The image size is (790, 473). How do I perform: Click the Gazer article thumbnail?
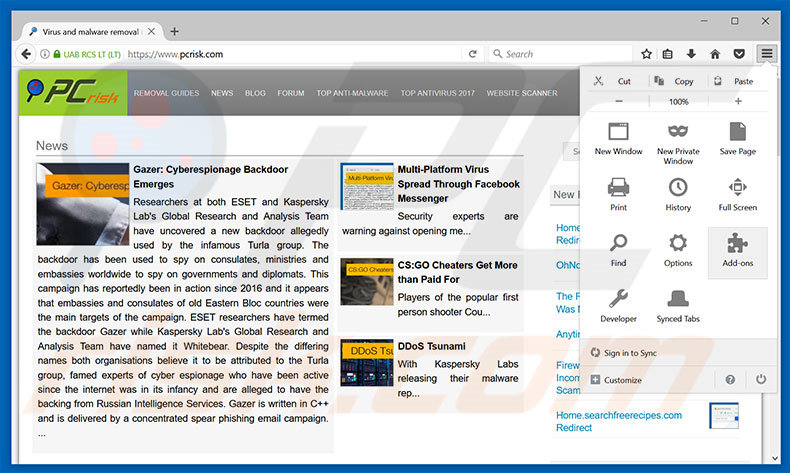pyautogui.click(x=83, y=204)
